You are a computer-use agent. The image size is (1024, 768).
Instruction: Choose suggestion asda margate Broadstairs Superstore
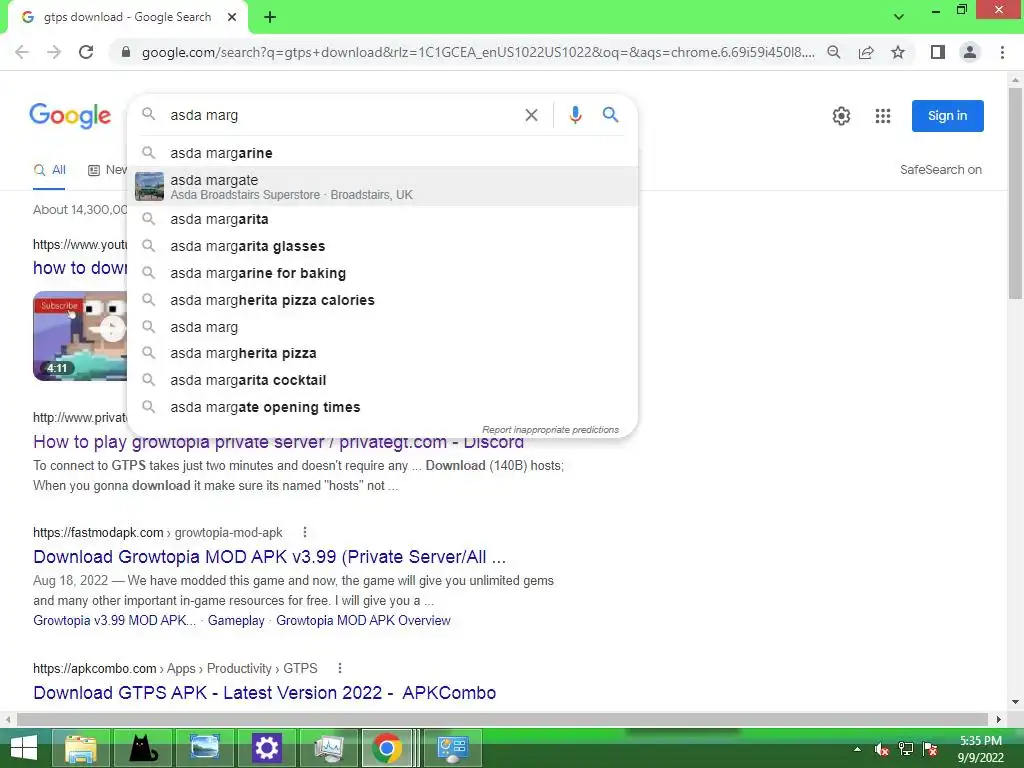click(383, 186)
